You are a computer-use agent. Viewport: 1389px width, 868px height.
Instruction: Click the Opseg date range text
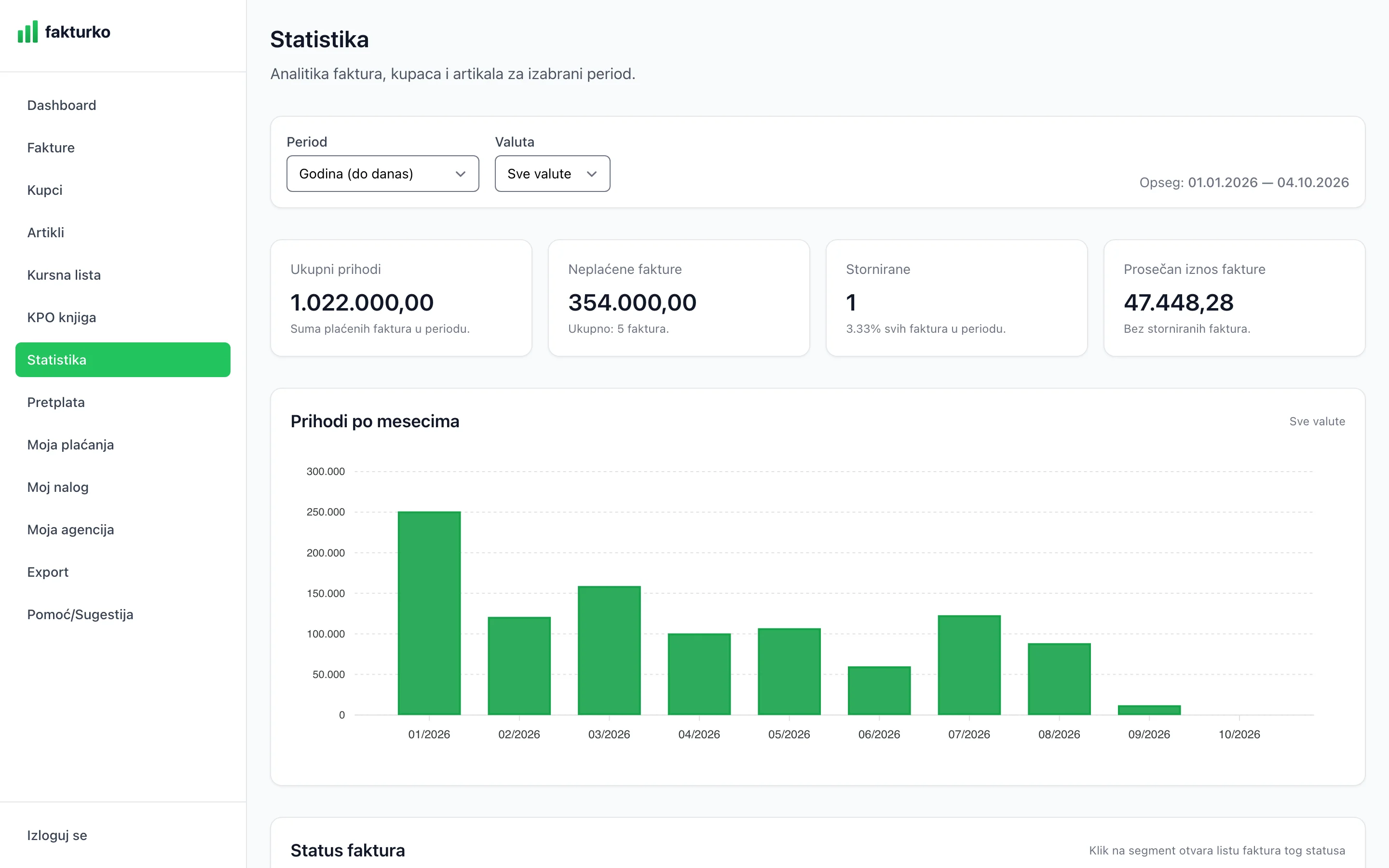tap(1244, 183)
